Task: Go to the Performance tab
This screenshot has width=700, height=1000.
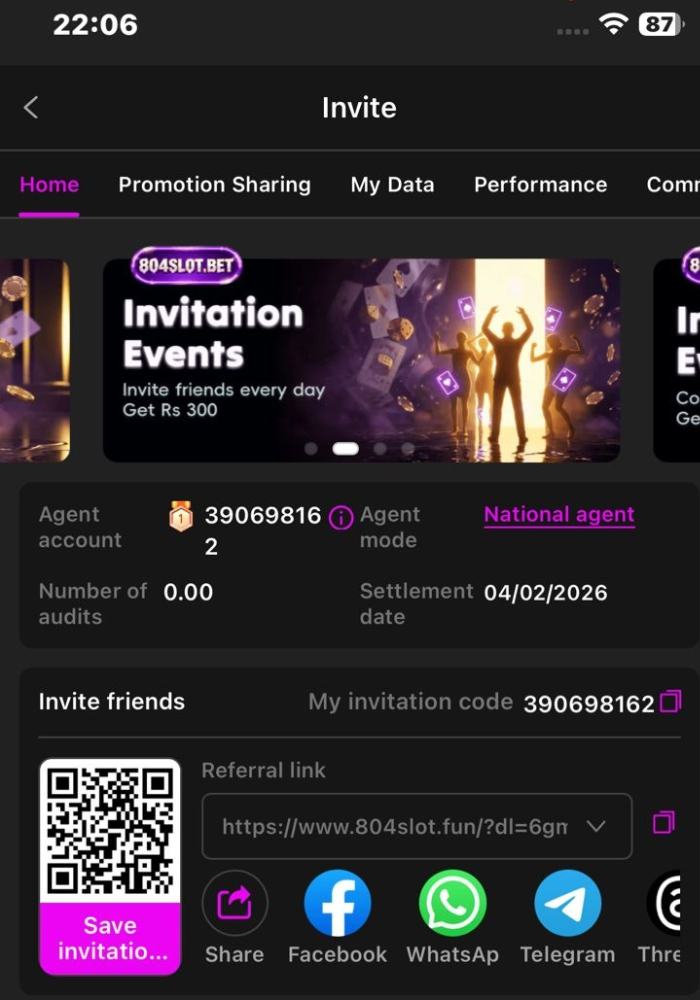Action: [541, 185]
